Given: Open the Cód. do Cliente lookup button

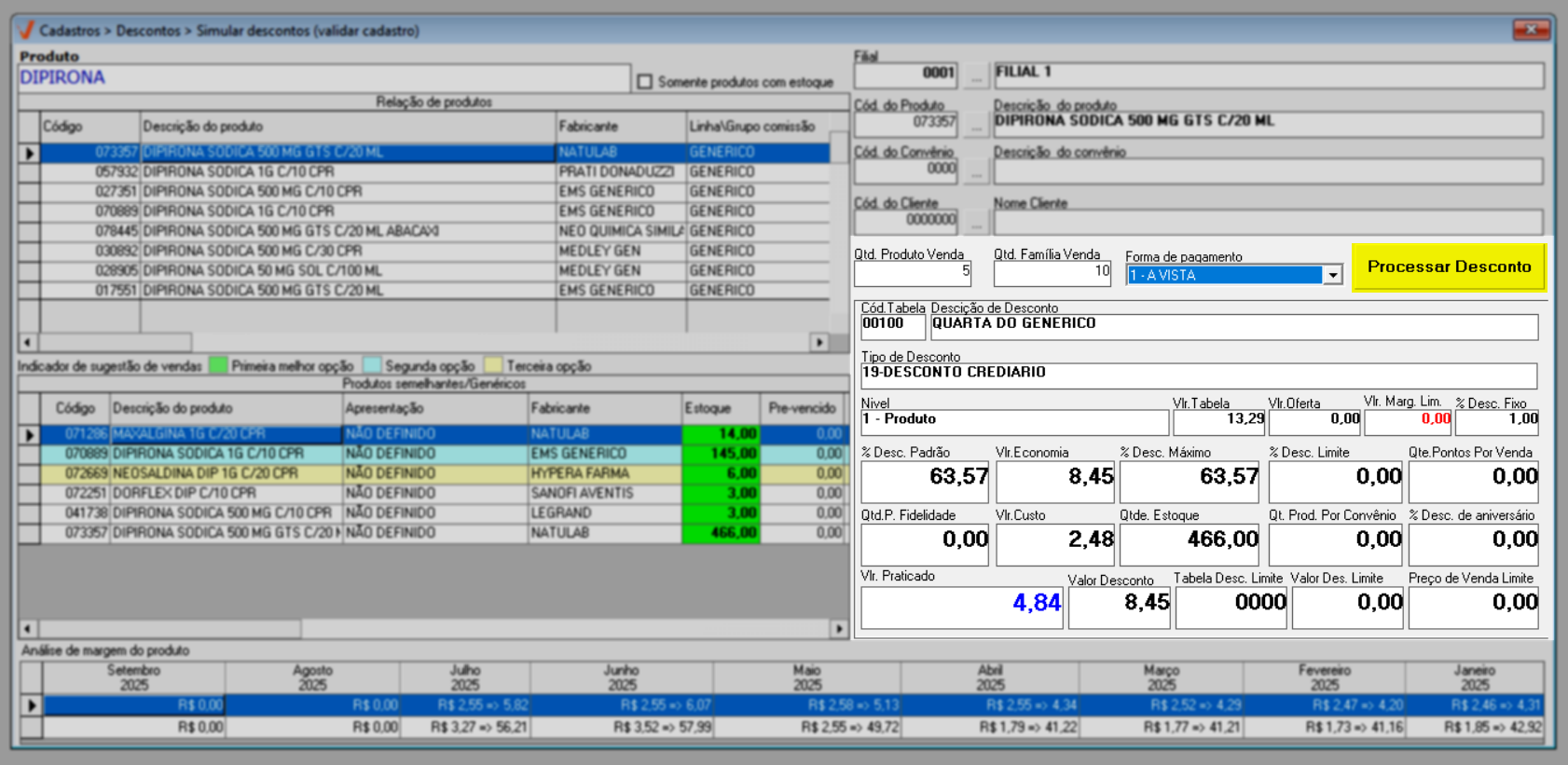Looking at the screenshot, I should point(975,222).
